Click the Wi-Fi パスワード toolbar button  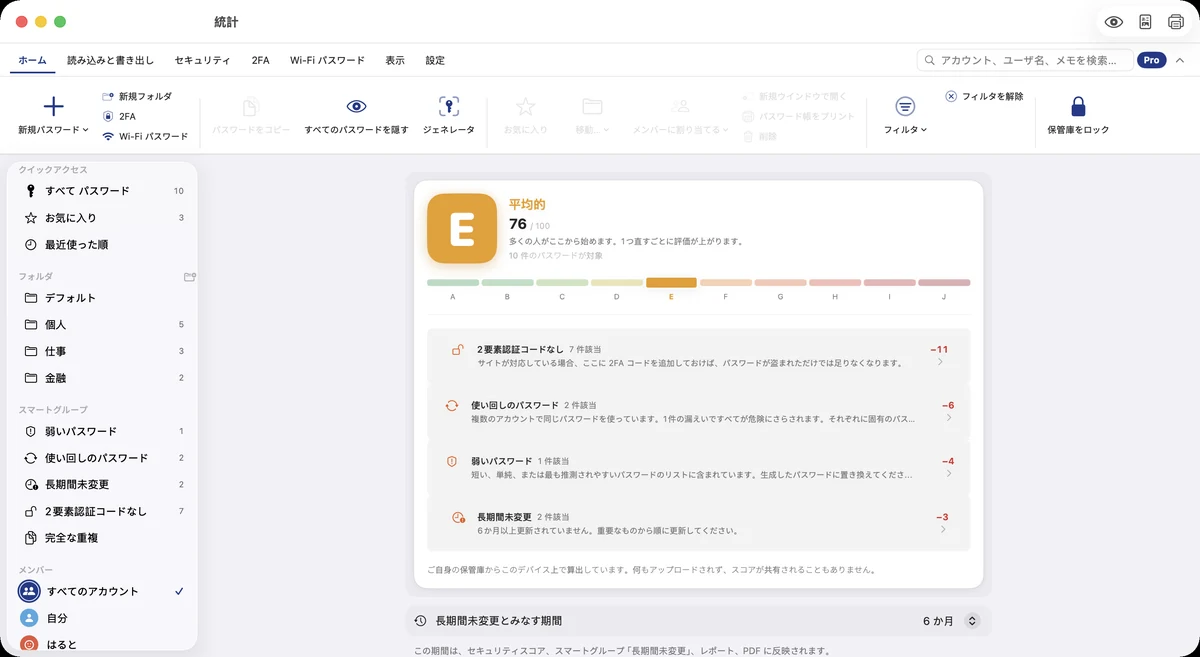click(x=145, y=136)
